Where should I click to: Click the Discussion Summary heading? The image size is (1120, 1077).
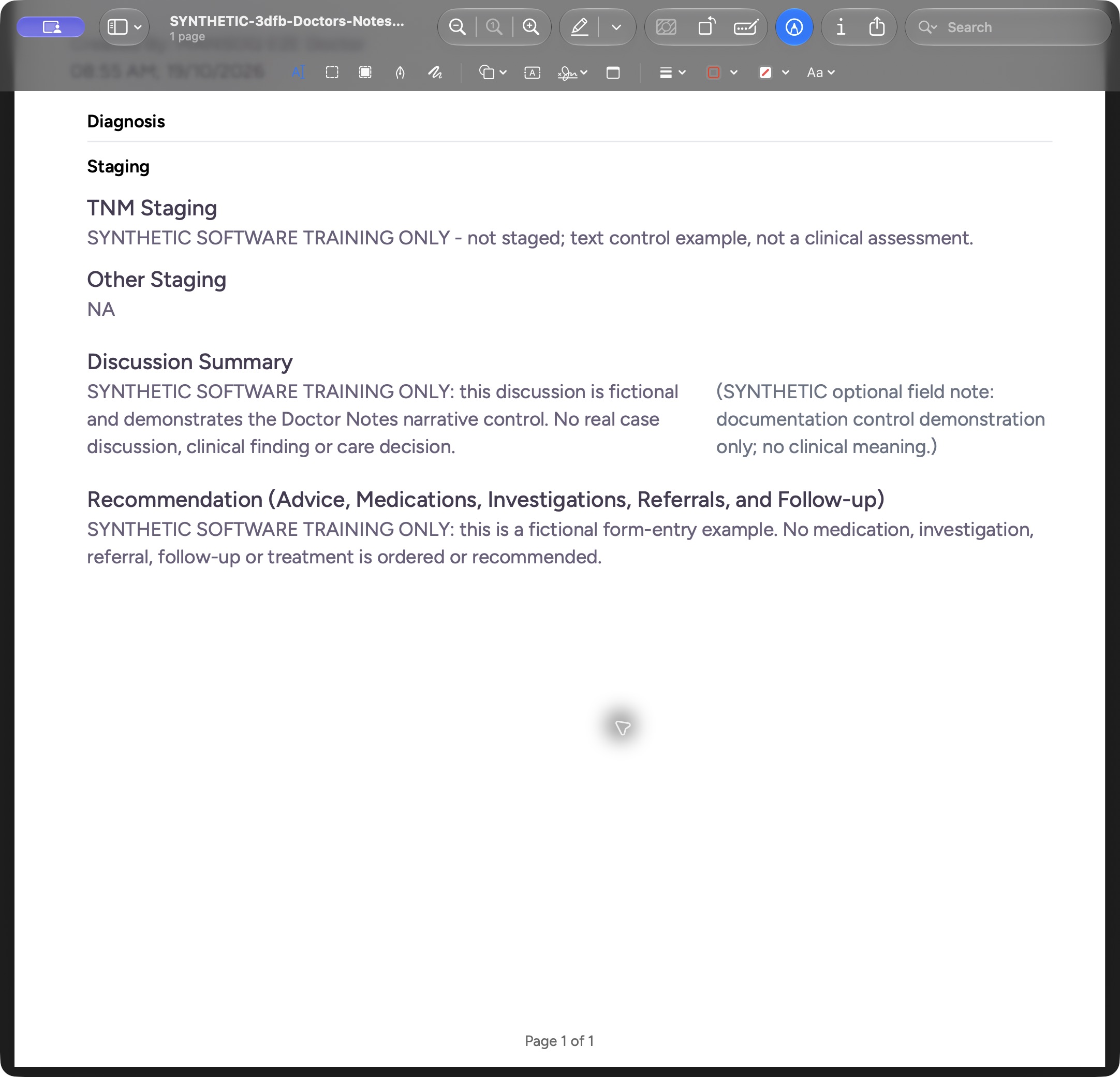point(190,362)
